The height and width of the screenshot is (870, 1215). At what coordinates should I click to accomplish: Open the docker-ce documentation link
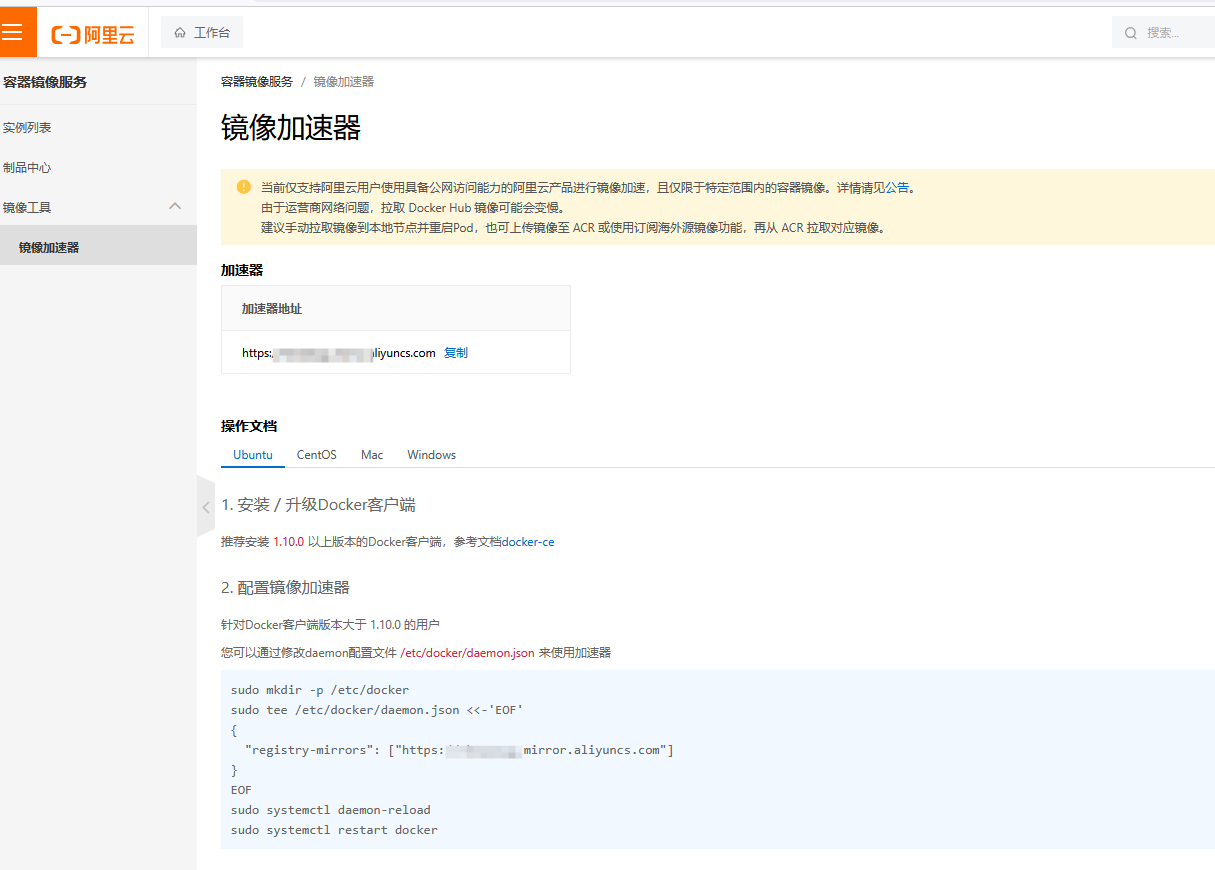click(x=528, y=542)
